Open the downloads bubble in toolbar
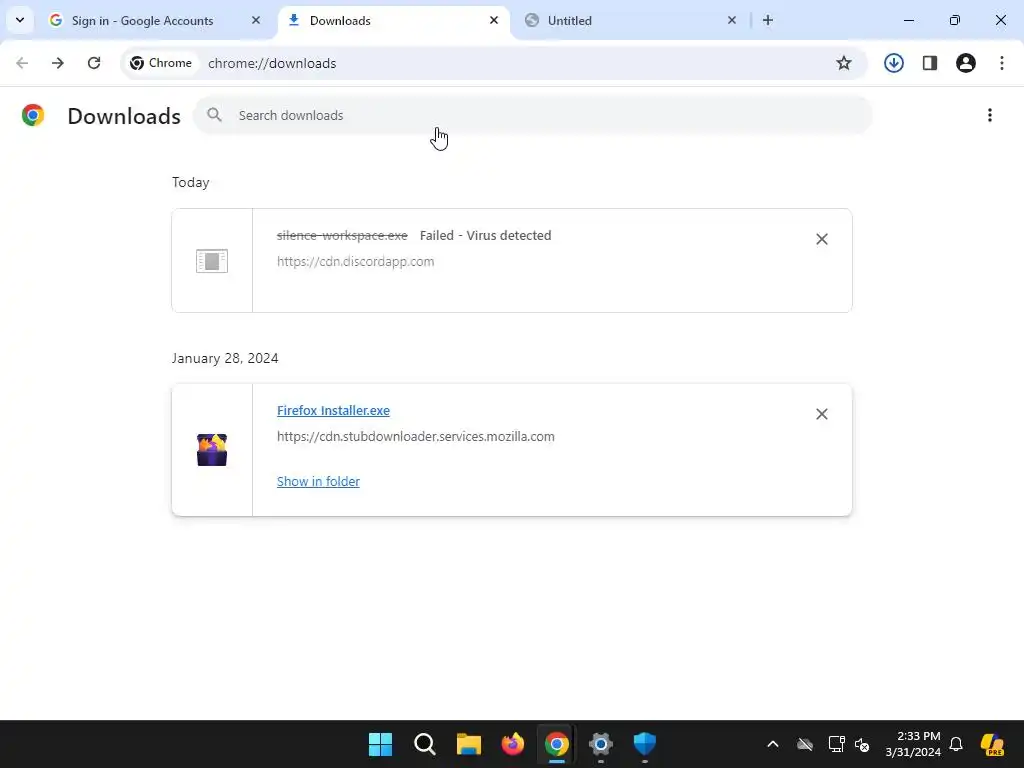This screenshot has height=768, width=1024. tap(894, 63)
